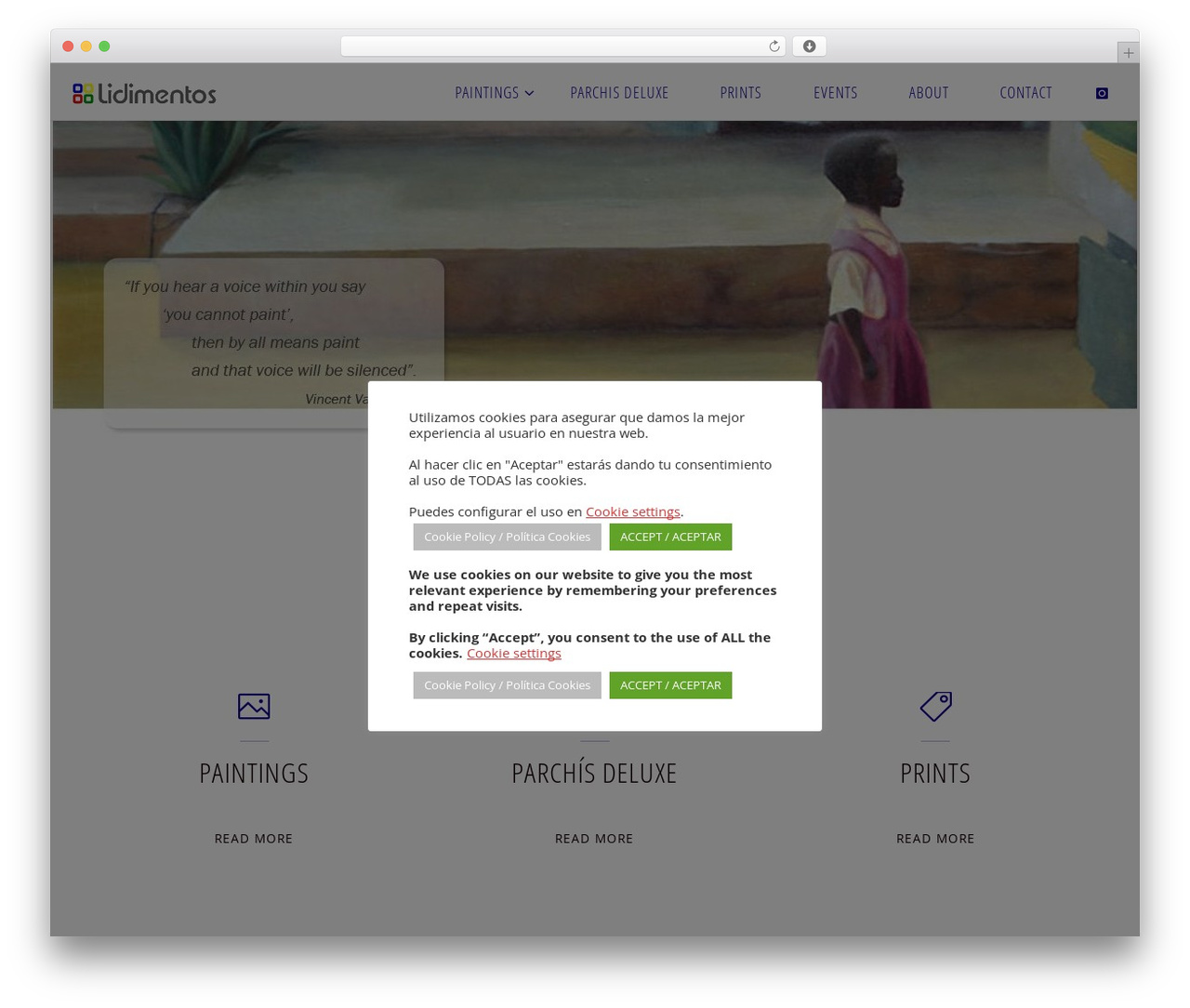The height and width of the screenshot is (1008, 1190).
Task: Open the lower Cookie Policy / Politica Cookies button
Action: point(507,685)
